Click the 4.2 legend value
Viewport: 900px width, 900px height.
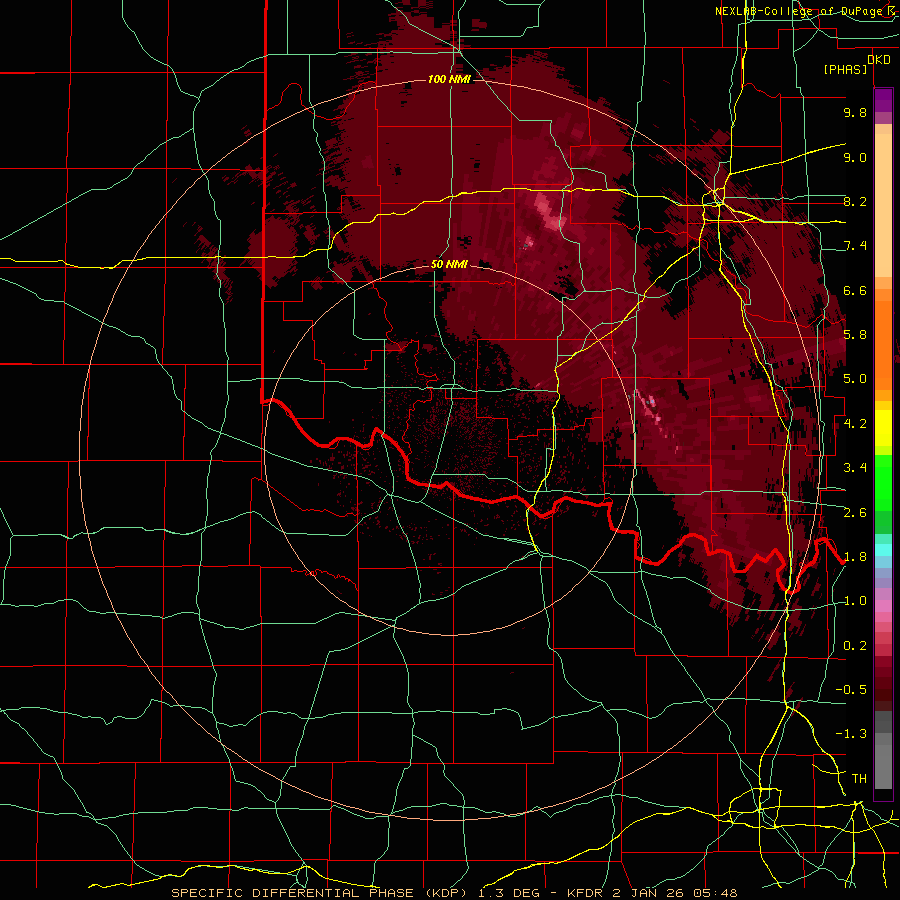855,424
